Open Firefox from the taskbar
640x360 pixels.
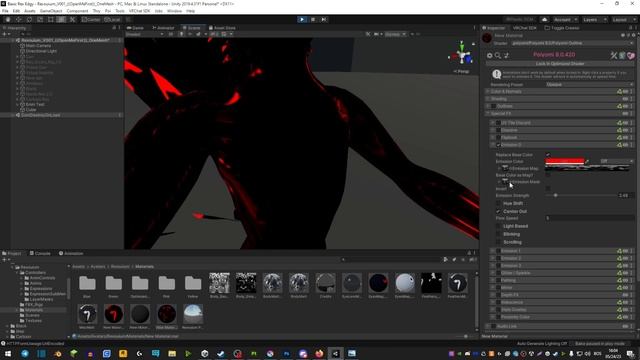319,353
